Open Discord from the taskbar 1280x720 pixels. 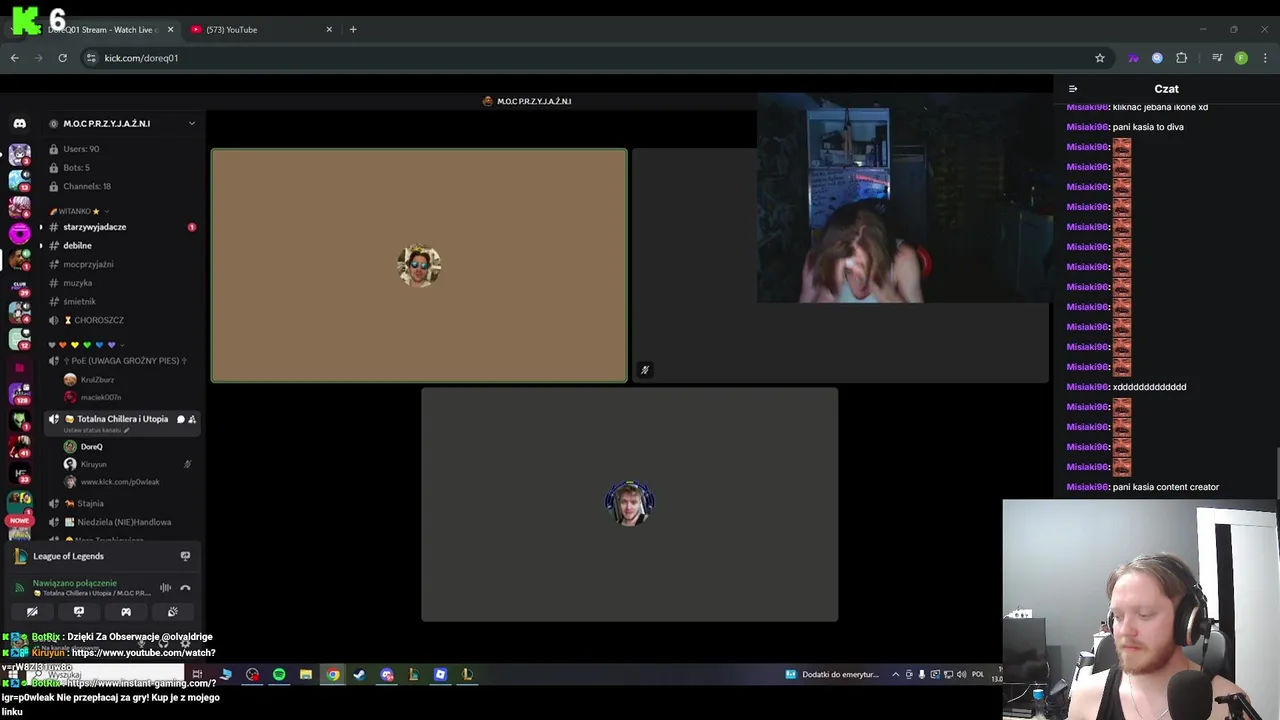(386, 675)
